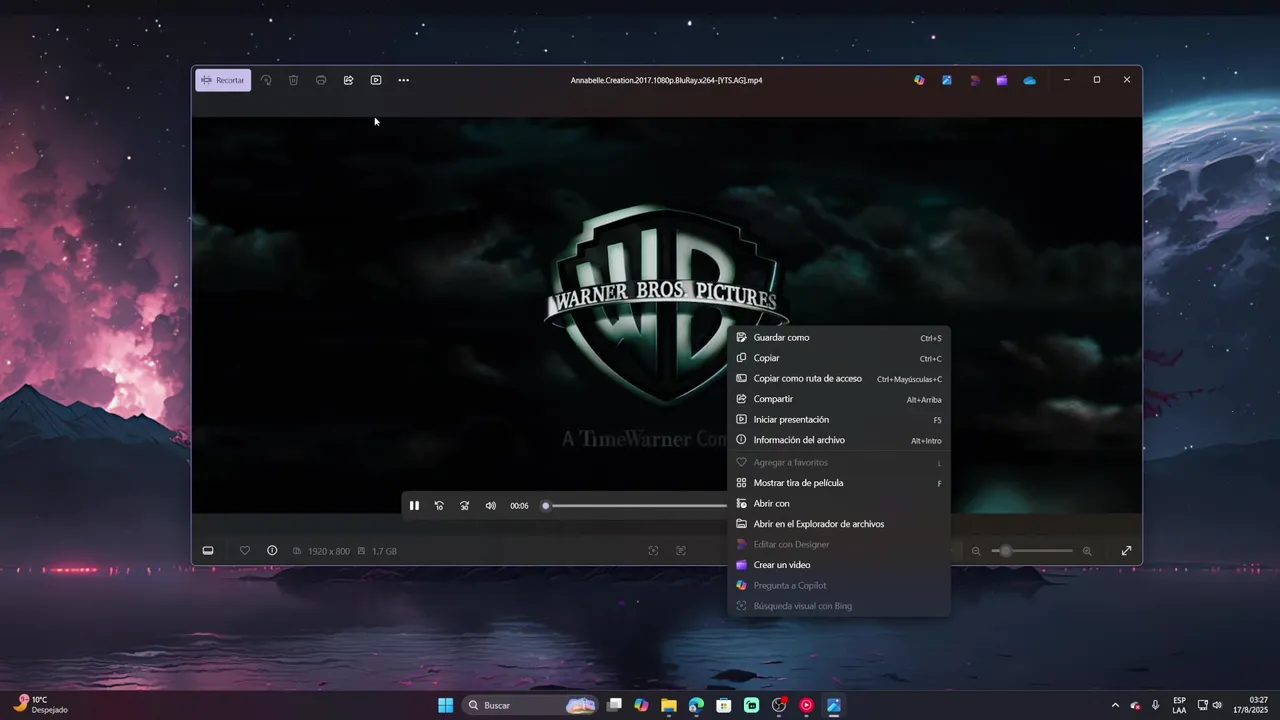Enter full screen with expand icon

[x=1126, y=551]
